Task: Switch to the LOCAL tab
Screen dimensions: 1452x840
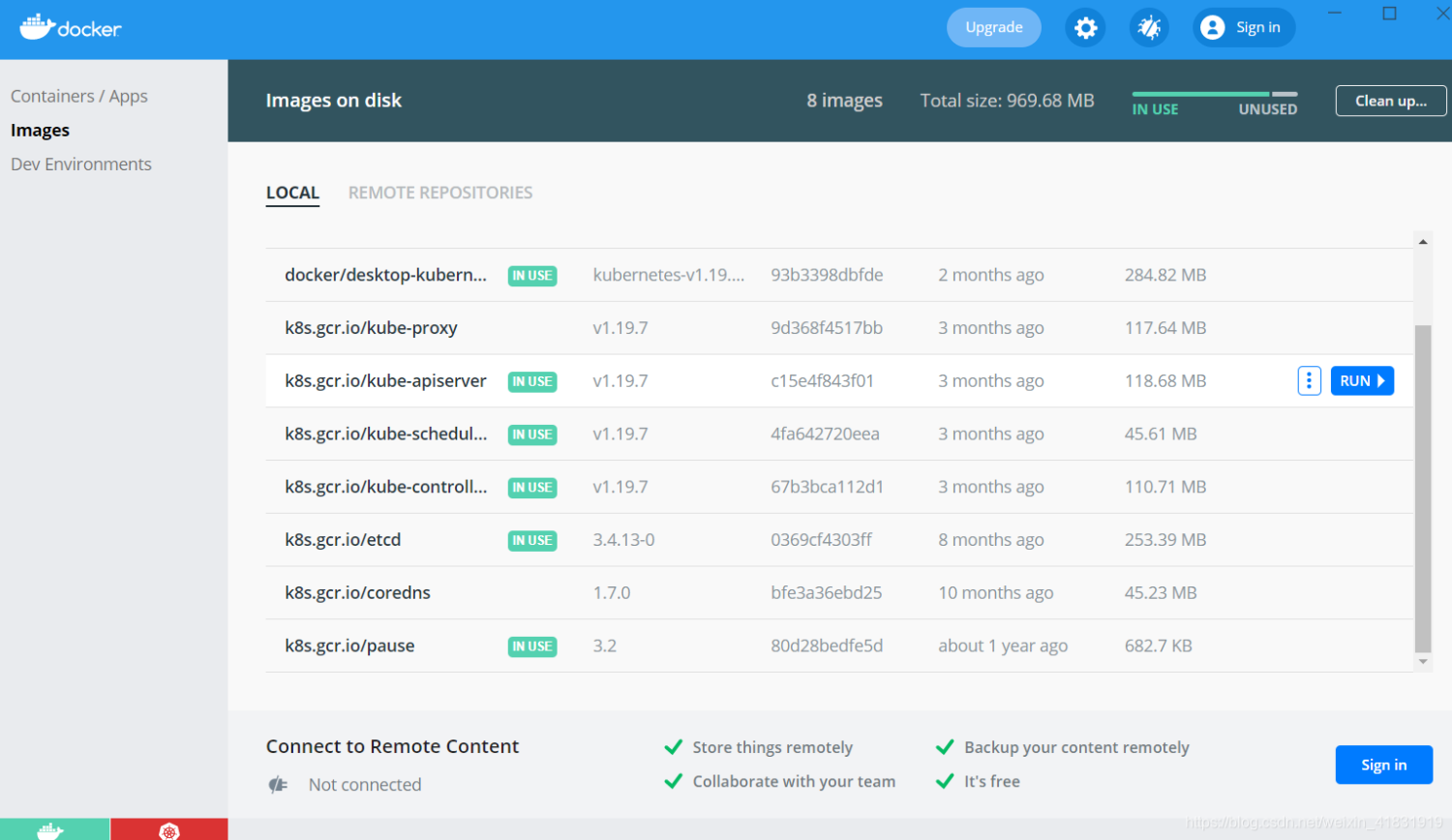Action: [292, 193]
